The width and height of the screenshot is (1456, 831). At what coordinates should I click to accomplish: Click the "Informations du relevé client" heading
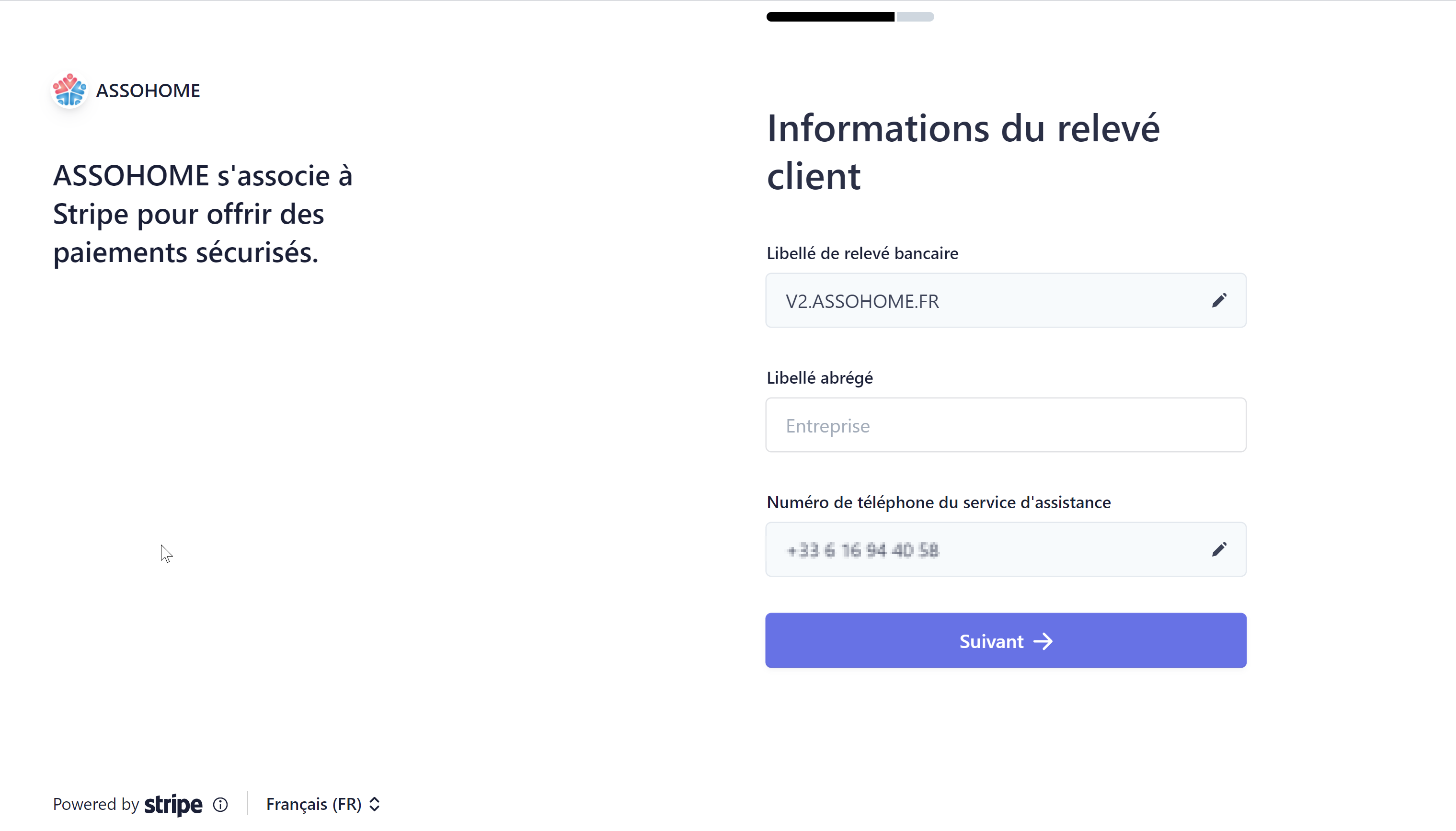[x=963, y=152]
